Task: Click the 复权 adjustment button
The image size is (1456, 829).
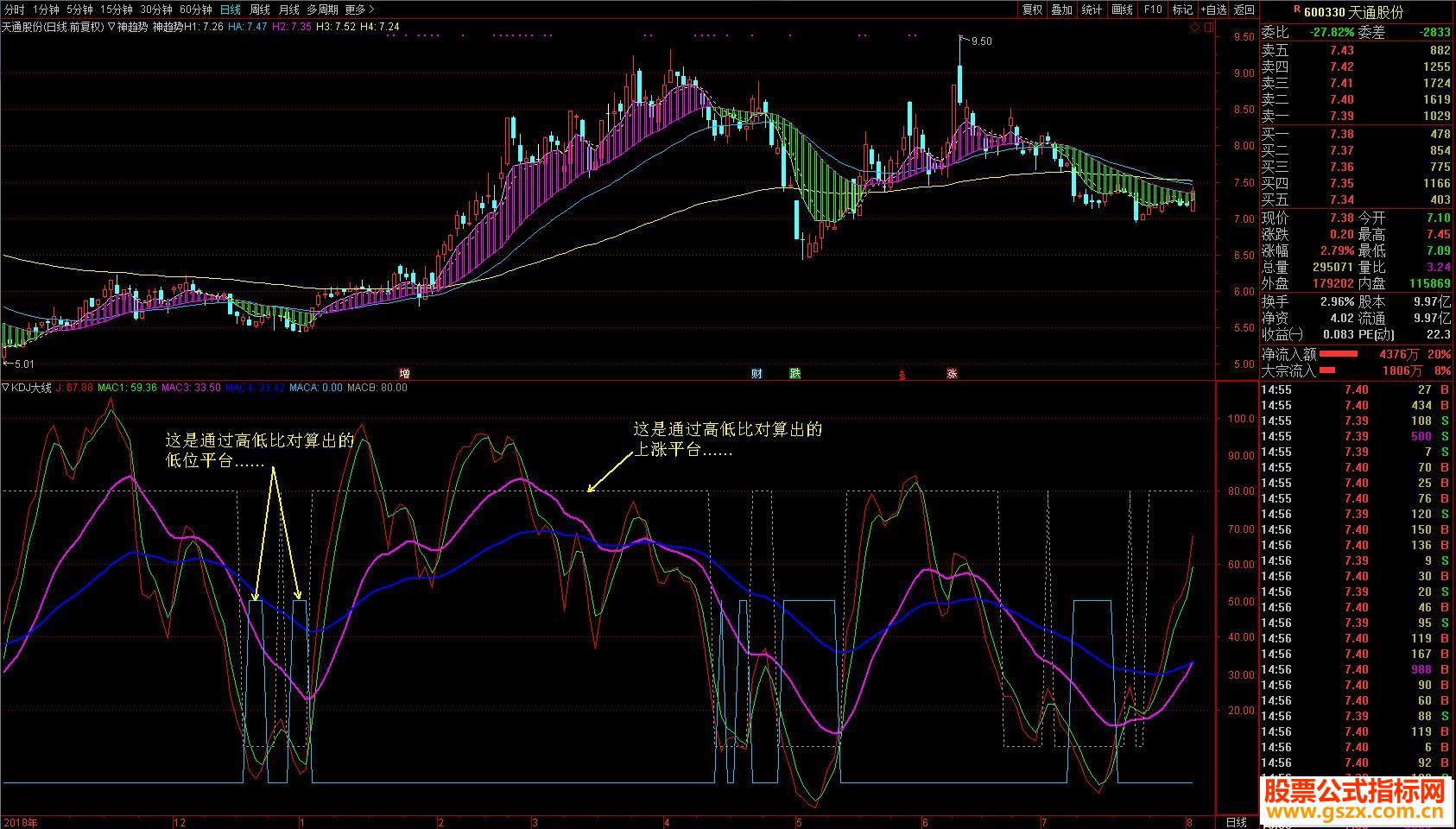Action: (x=1032, y=9)
